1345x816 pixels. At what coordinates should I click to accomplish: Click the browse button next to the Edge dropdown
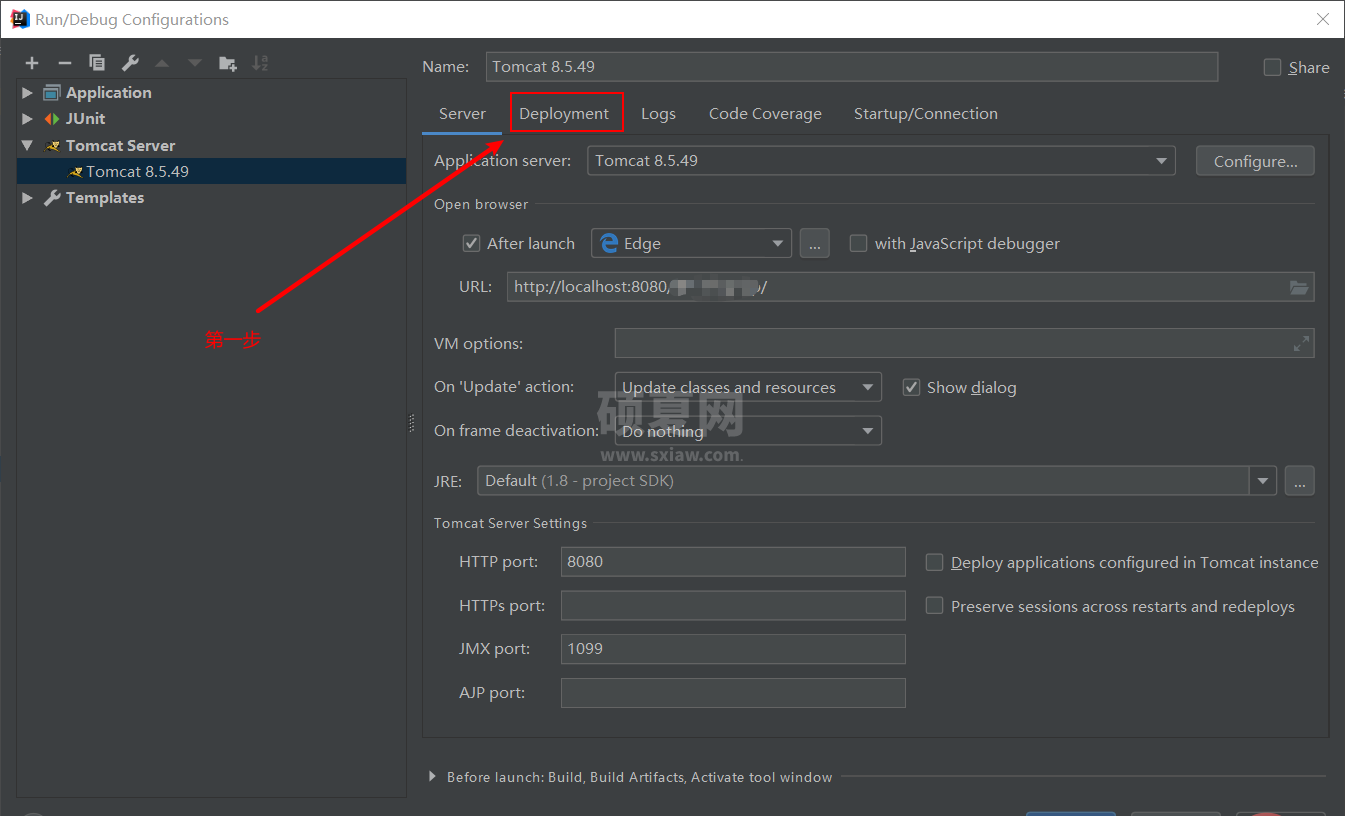pos(814,243)
